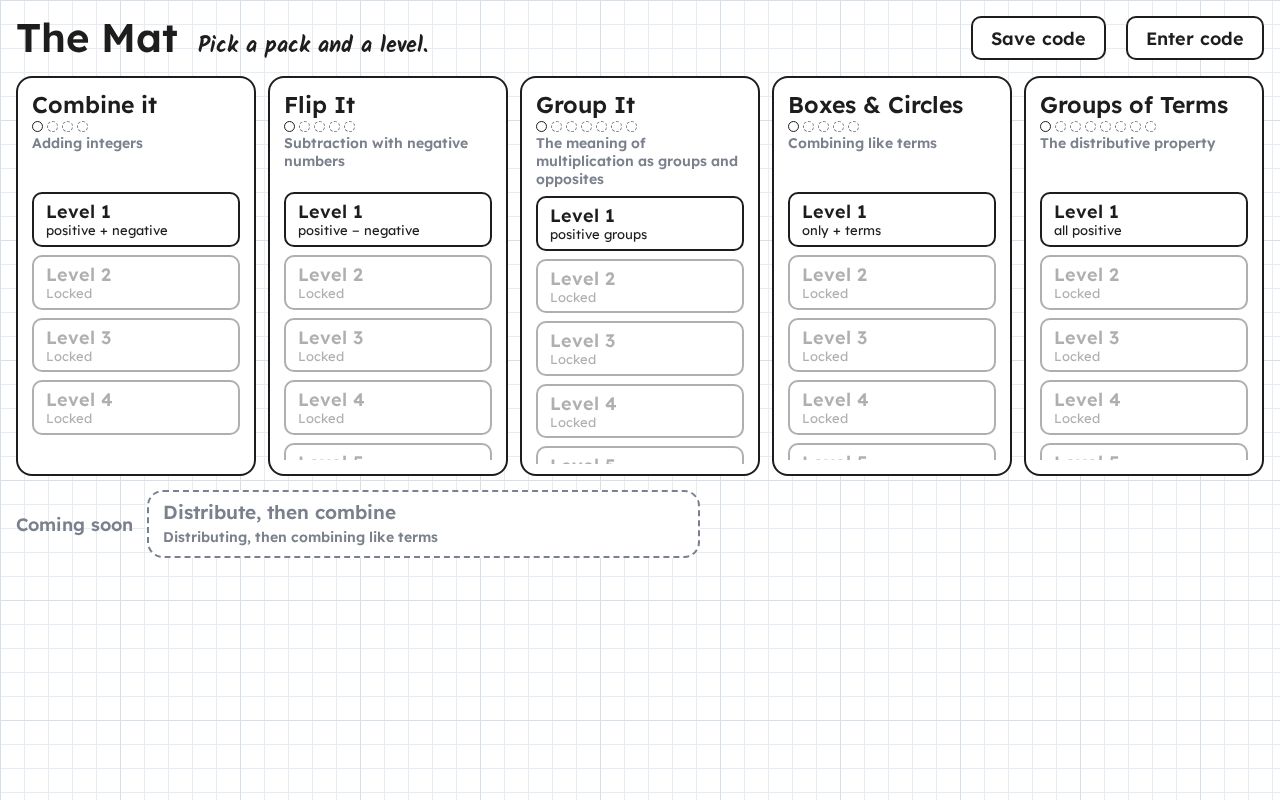Click the Enter code button
The width and height of the screenshot is (1280, 800).
click(x=1195, y=38)
